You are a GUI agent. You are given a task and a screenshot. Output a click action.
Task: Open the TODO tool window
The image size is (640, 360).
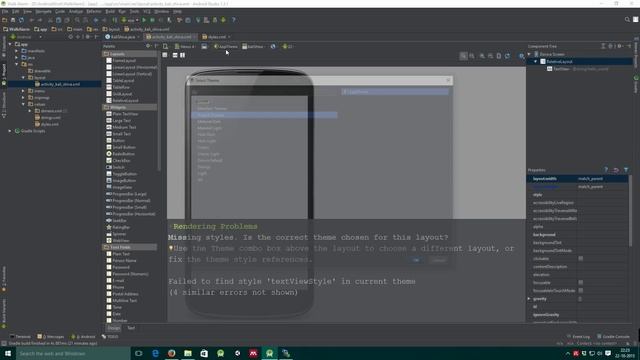click(x=110, y=337)
